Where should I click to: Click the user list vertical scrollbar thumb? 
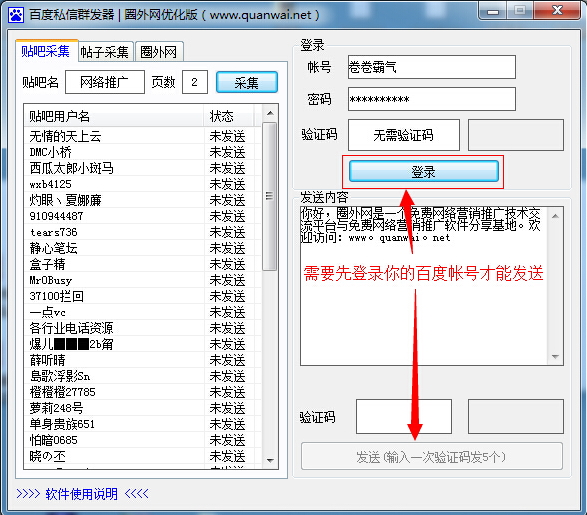(x=270, y=196)
